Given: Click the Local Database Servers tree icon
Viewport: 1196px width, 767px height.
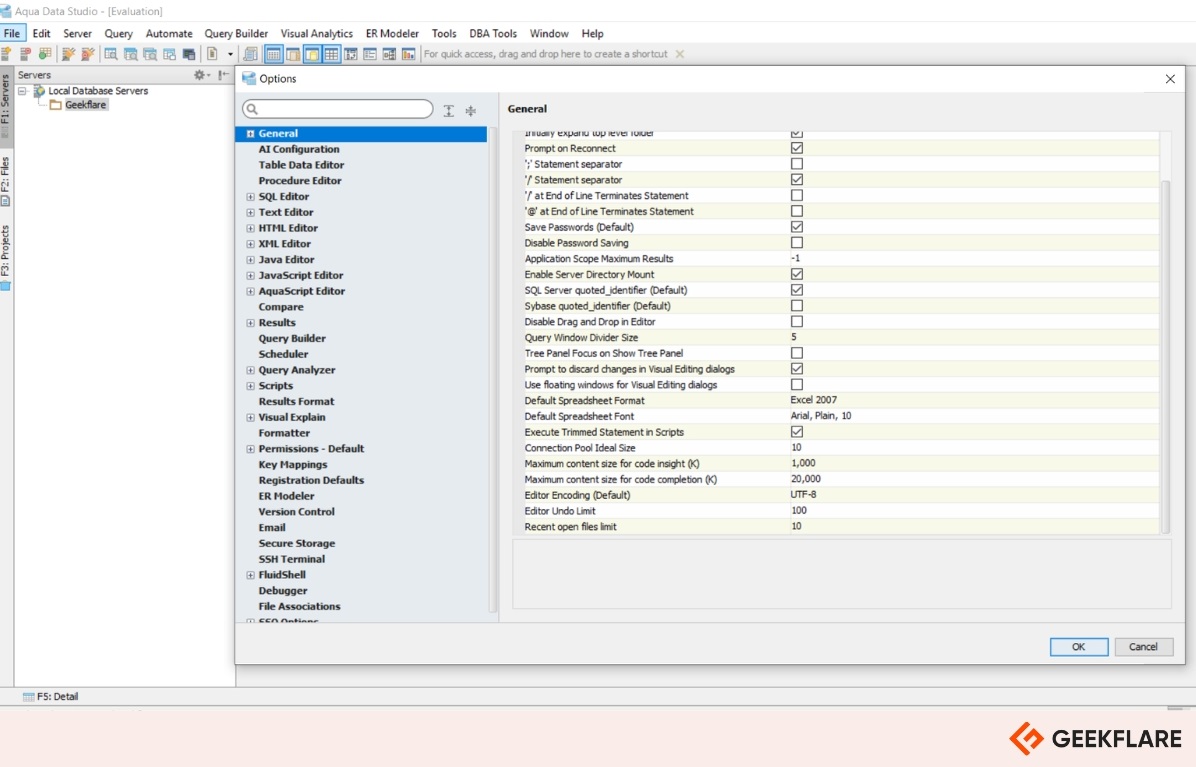Looking at the screenshot, I should [39, 91].
